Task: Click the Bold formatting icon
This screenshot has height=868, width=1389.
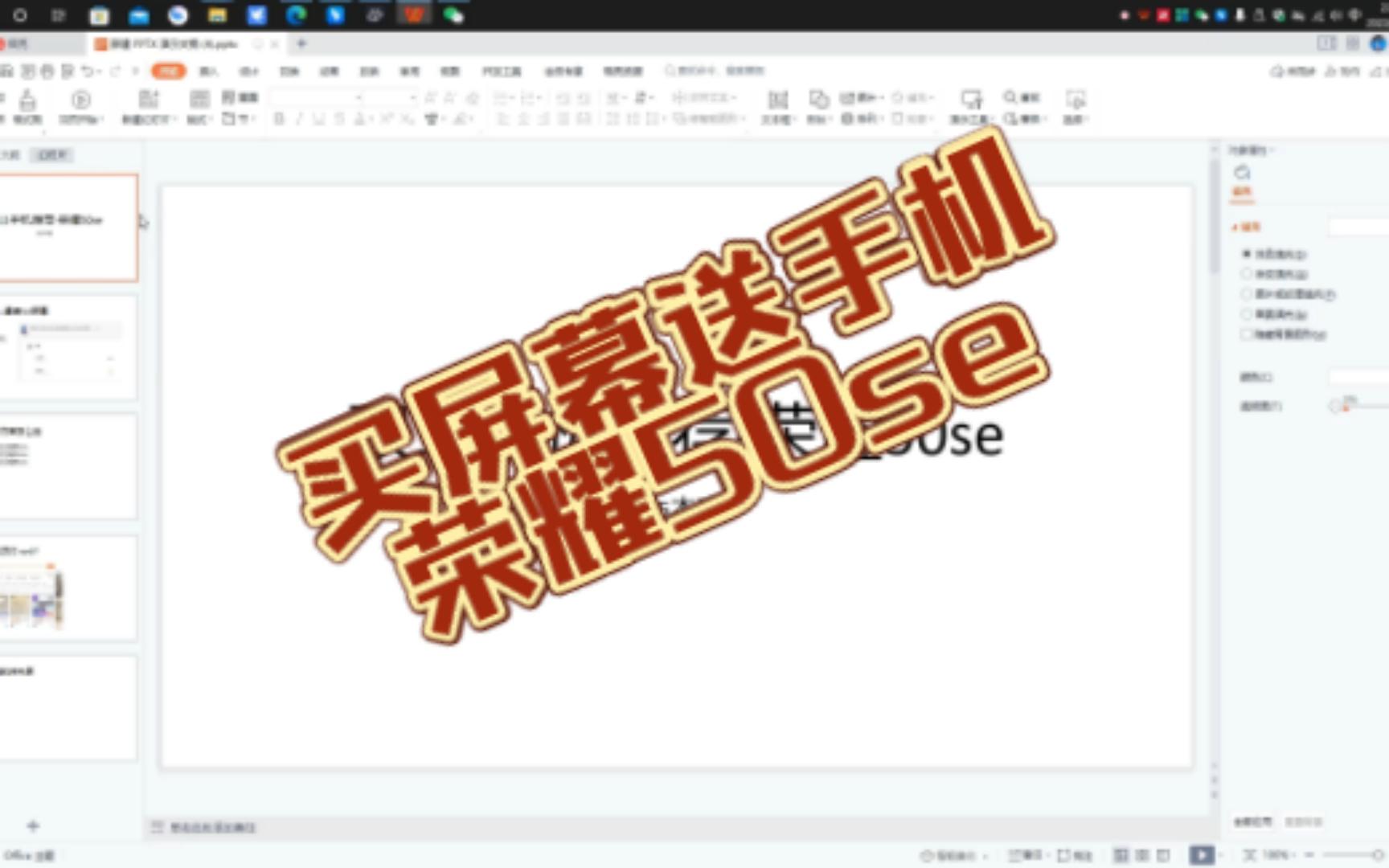Action: (279, 119)
